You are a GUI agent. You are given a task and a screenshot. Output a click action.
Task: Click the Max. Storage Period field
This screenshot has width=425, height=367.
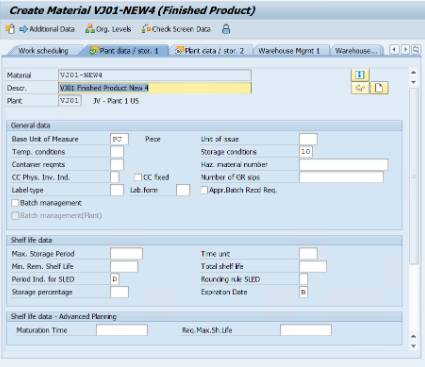(x=126, y=254)
